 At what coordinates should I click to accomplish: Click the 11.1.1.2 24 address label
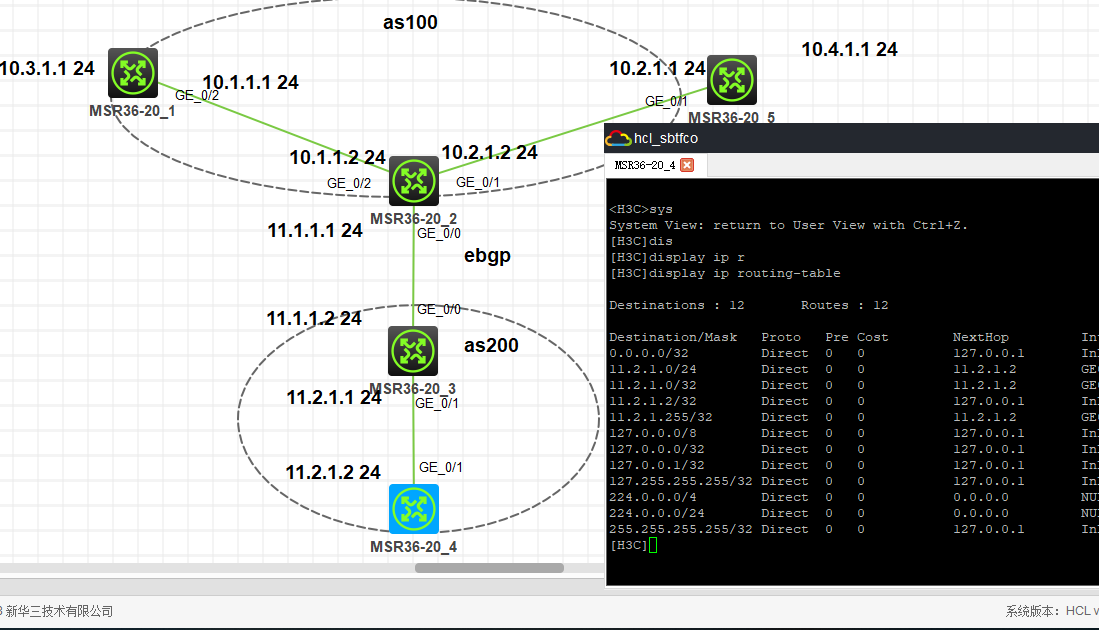point(314,319)
